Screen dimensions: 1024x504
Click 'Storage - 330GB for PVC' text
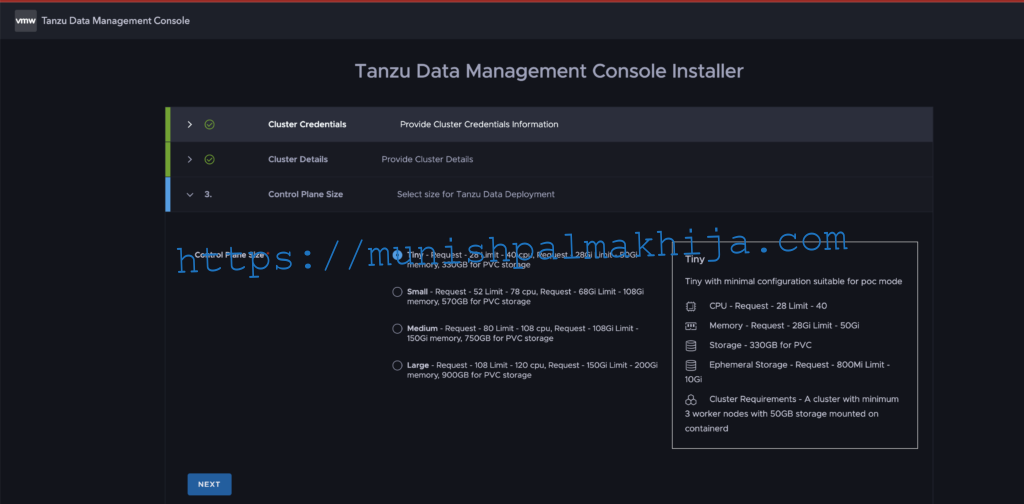[760, 345]
